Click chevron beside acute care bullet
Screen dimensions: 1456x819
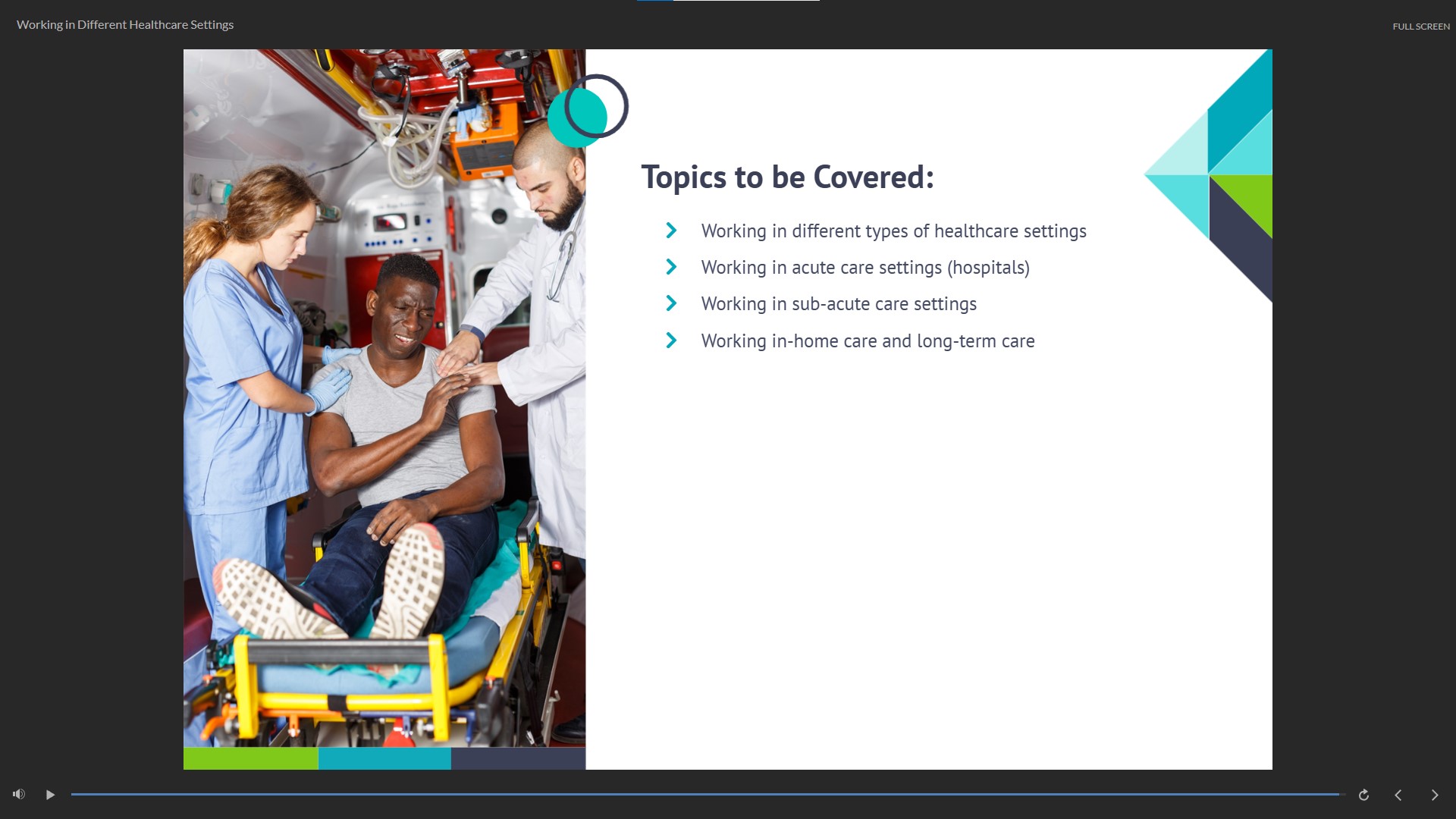coord(671,267)
